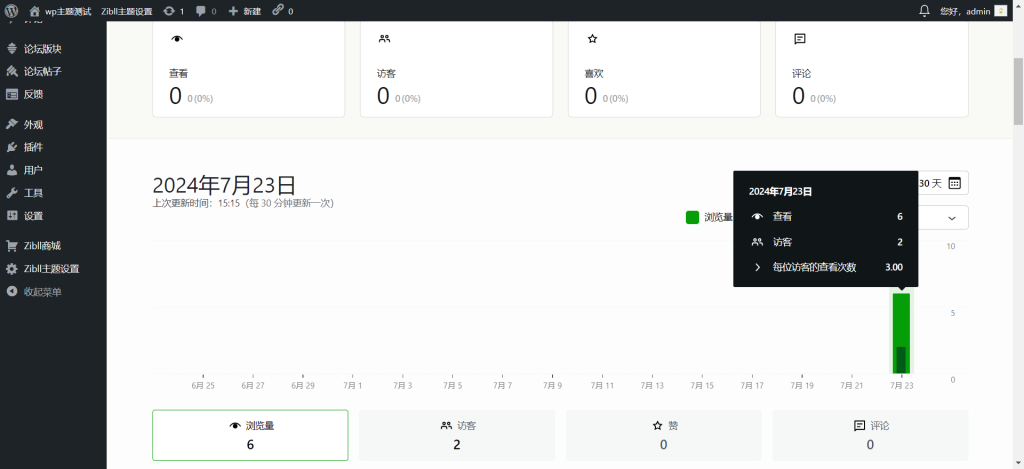Image resolution: width=1024 pixels, height=469 pixels.
Task: Open the 插件 menu in sidebar
Action: 33,147
